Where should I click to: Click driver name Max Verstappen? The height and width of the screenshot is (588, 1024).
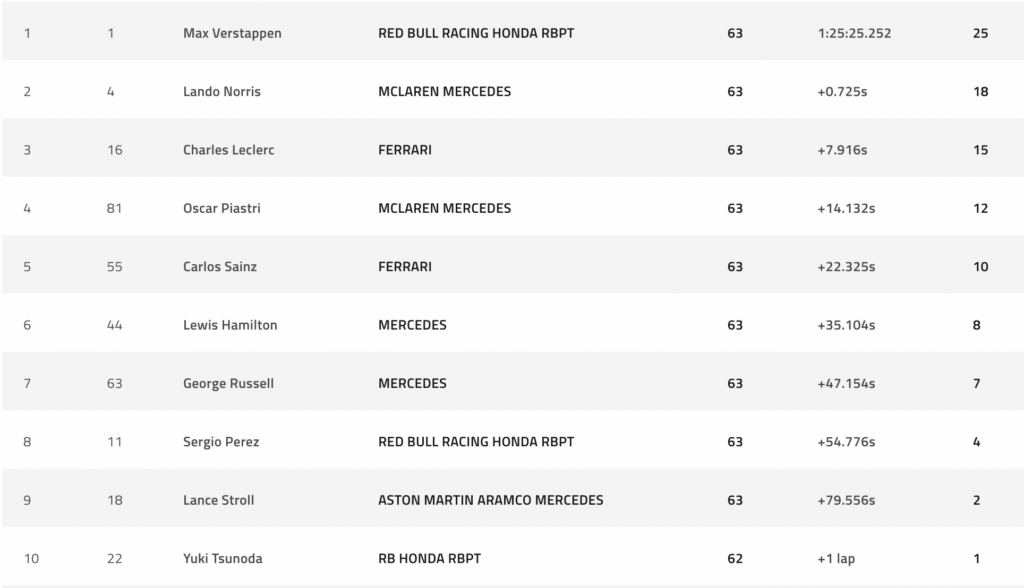click(x=232, y=33)
